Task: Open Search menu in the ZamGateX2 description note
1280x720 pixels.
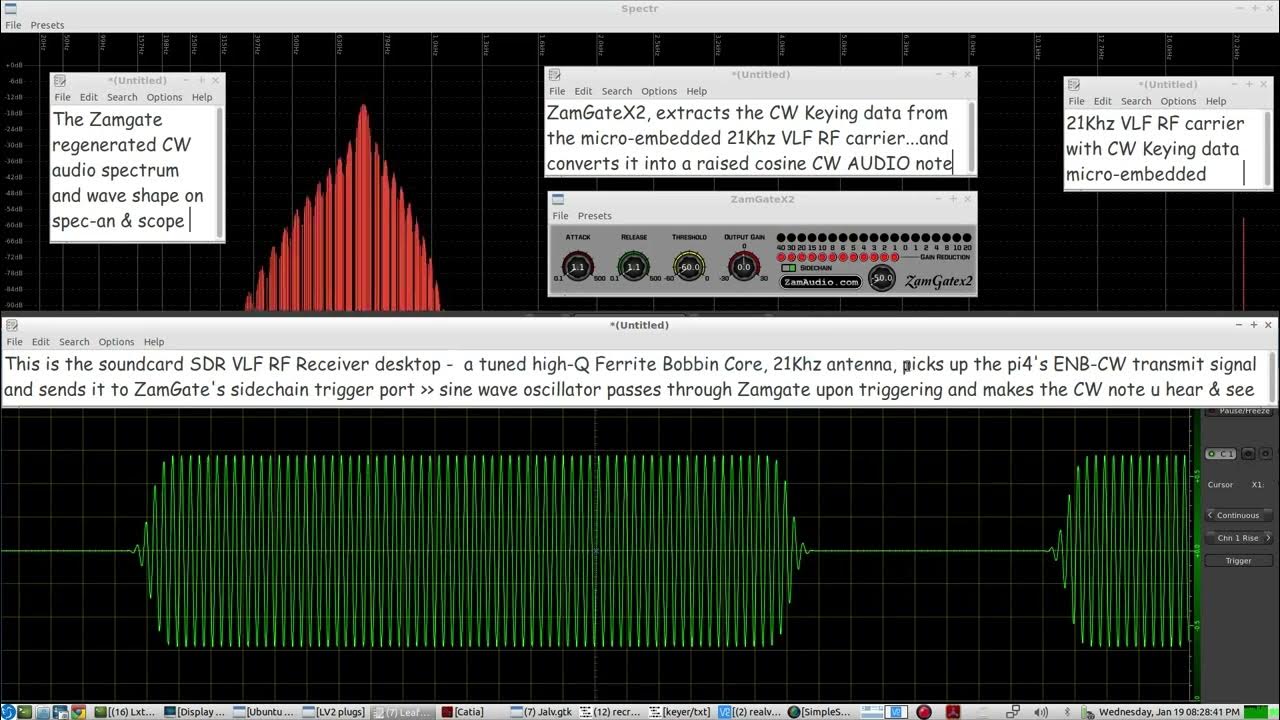Action: click(x=617, y=91)
